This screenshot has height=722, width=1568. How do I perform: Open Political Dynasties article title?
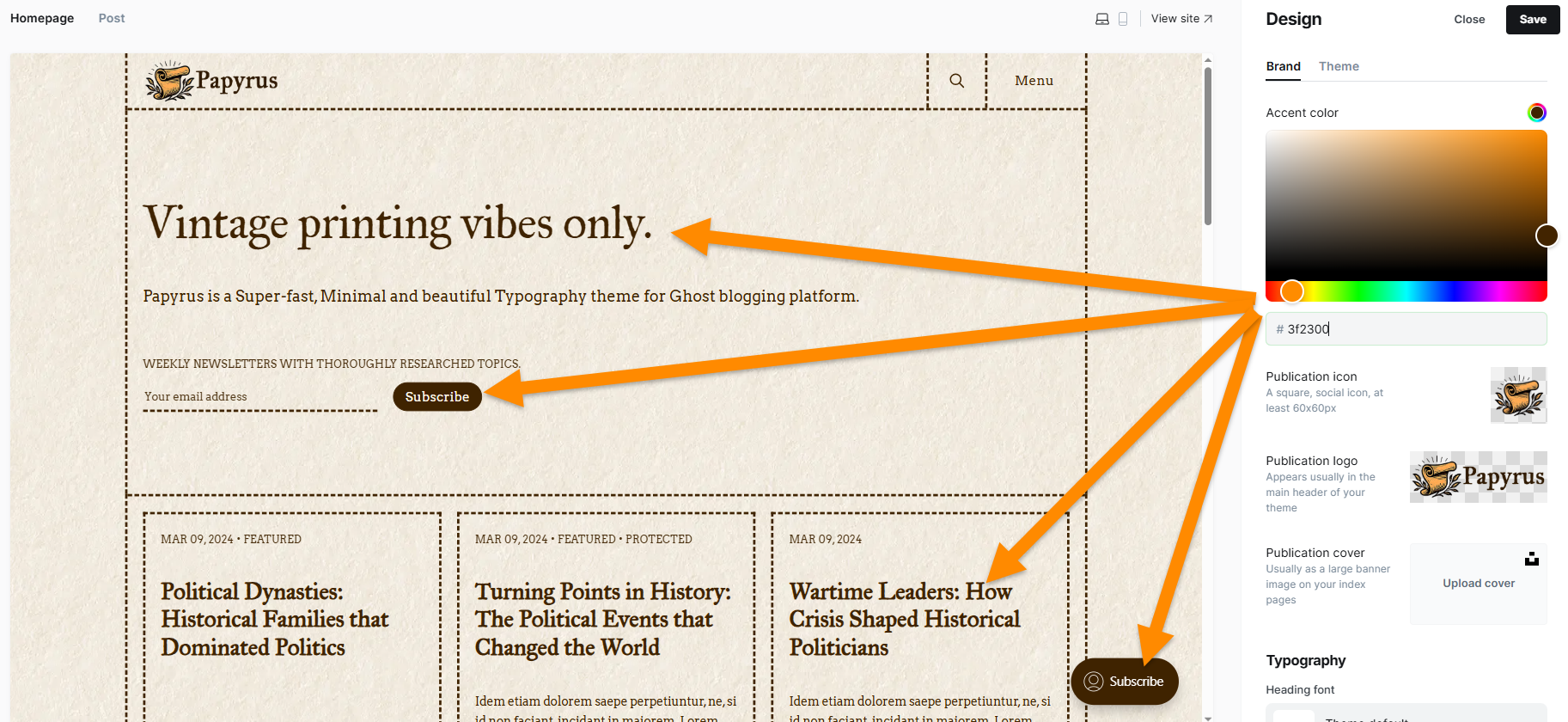[275, 619]
